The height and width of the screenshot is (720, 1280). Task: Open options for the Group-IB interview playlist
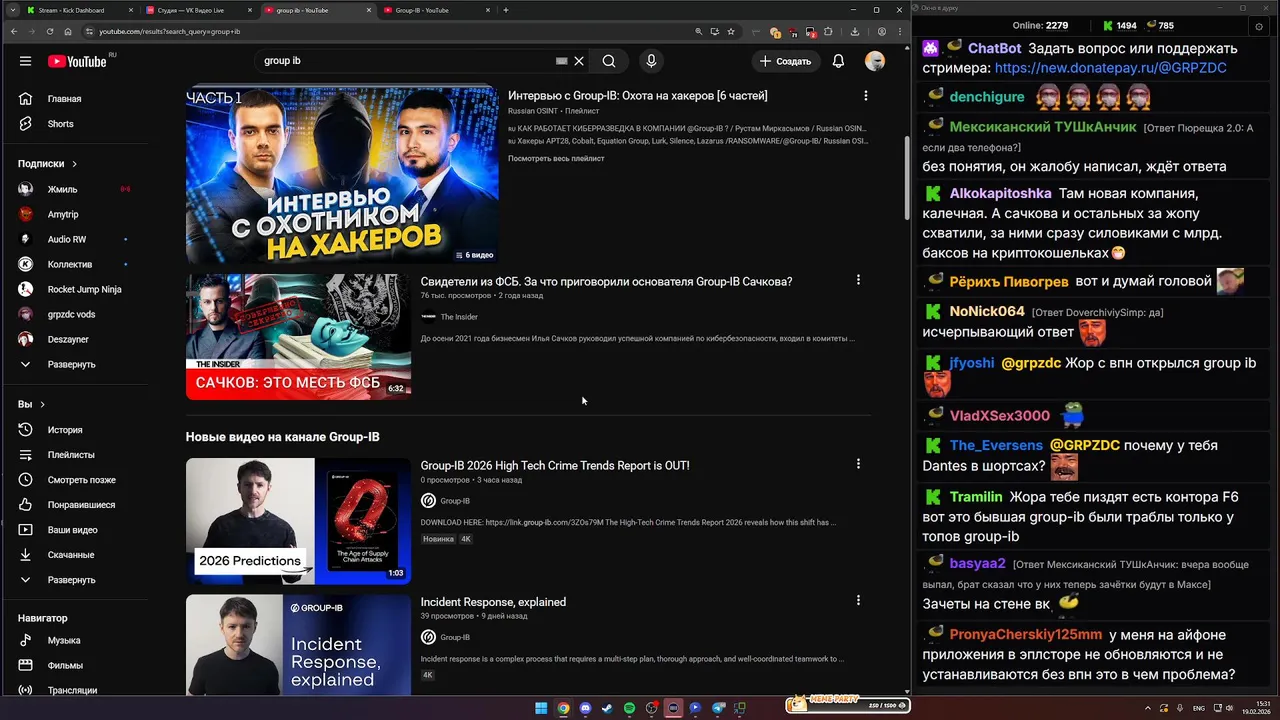point(865,96)
